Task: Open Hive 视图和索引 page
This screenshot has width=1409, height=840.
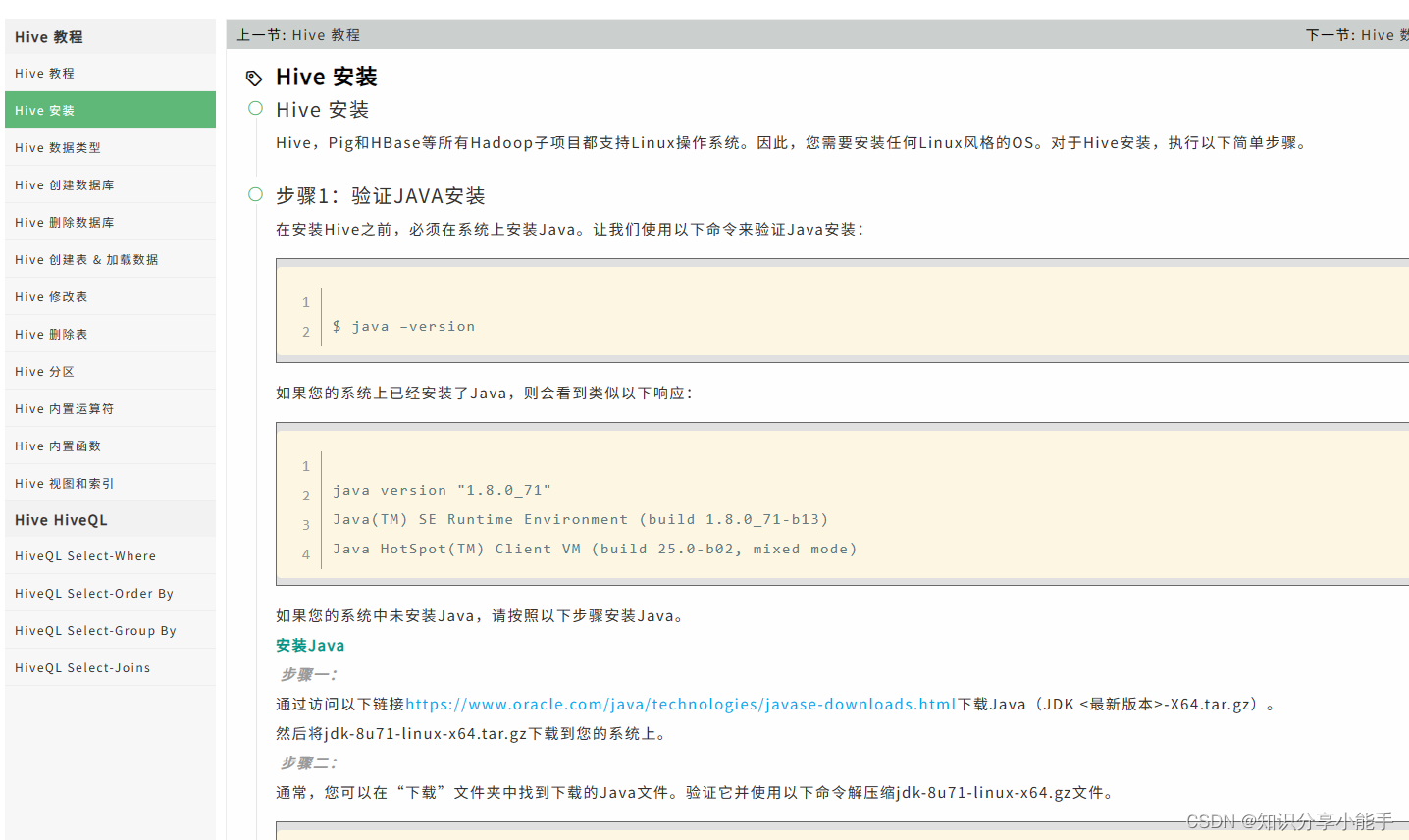Action: [110, 483]
